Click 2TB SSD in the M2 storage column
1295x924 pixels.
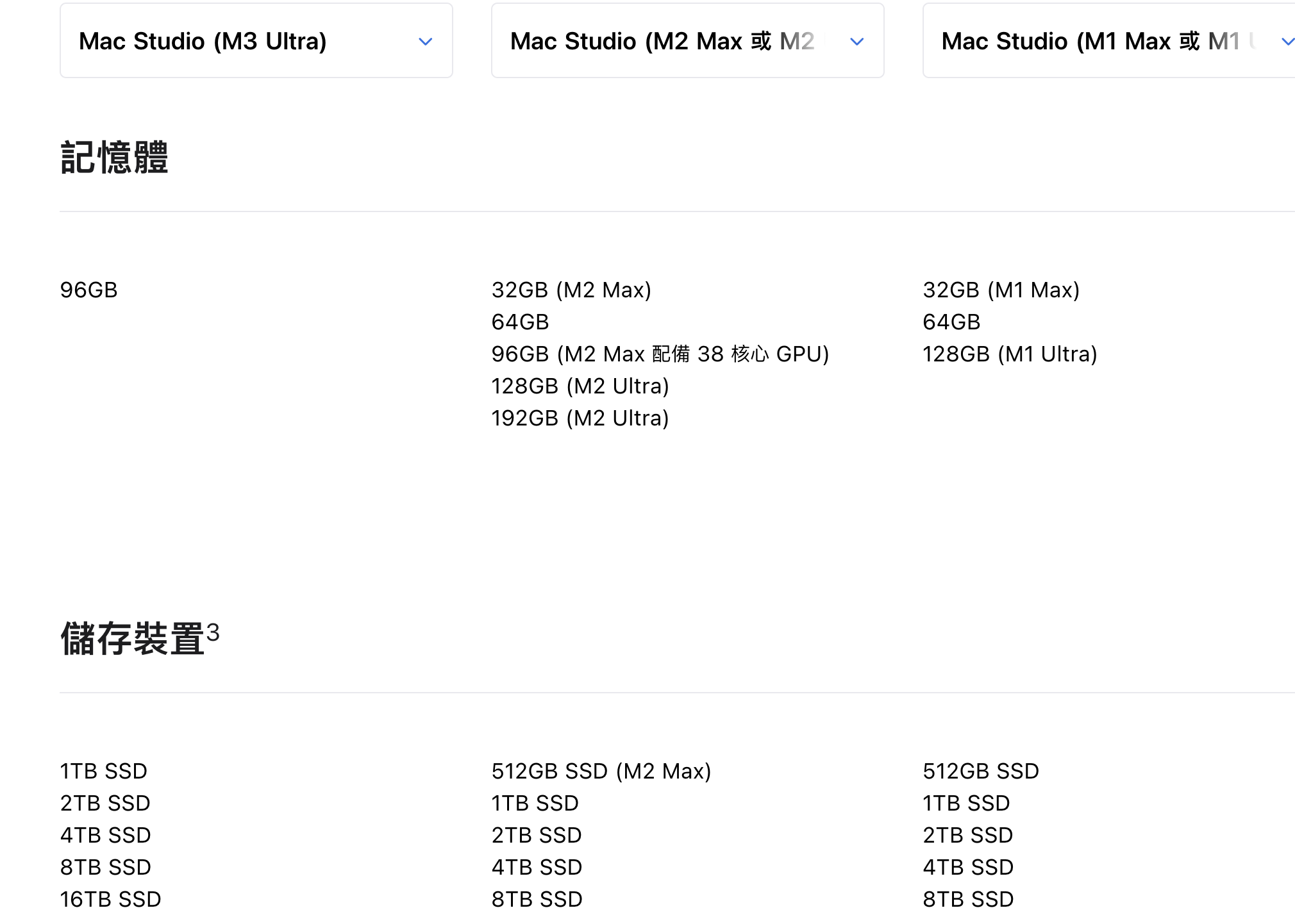(x=537, y=835)
